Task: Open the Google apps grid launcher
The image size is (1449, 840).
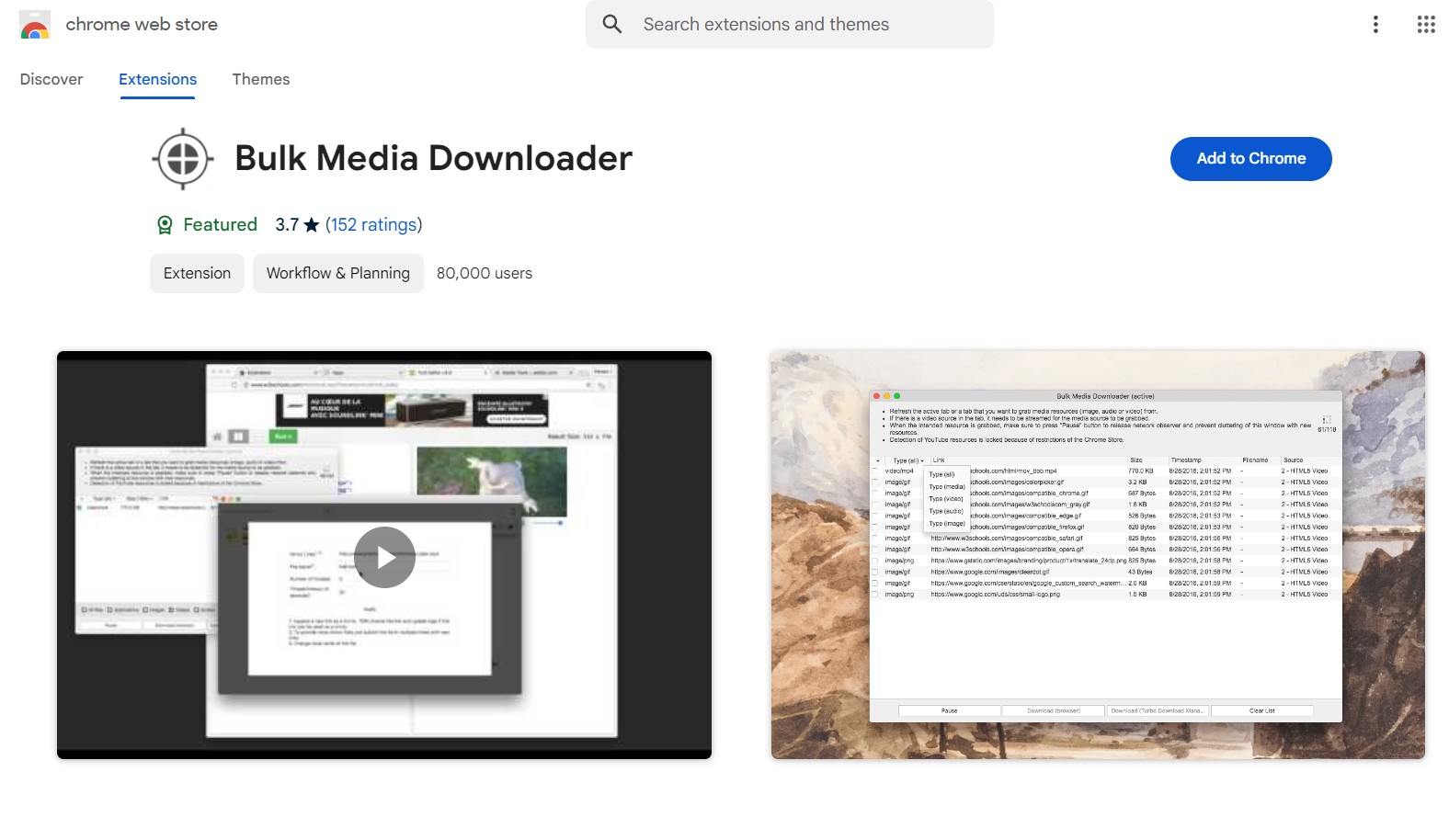Action: pyautogui.click(x=1425, y=25)
